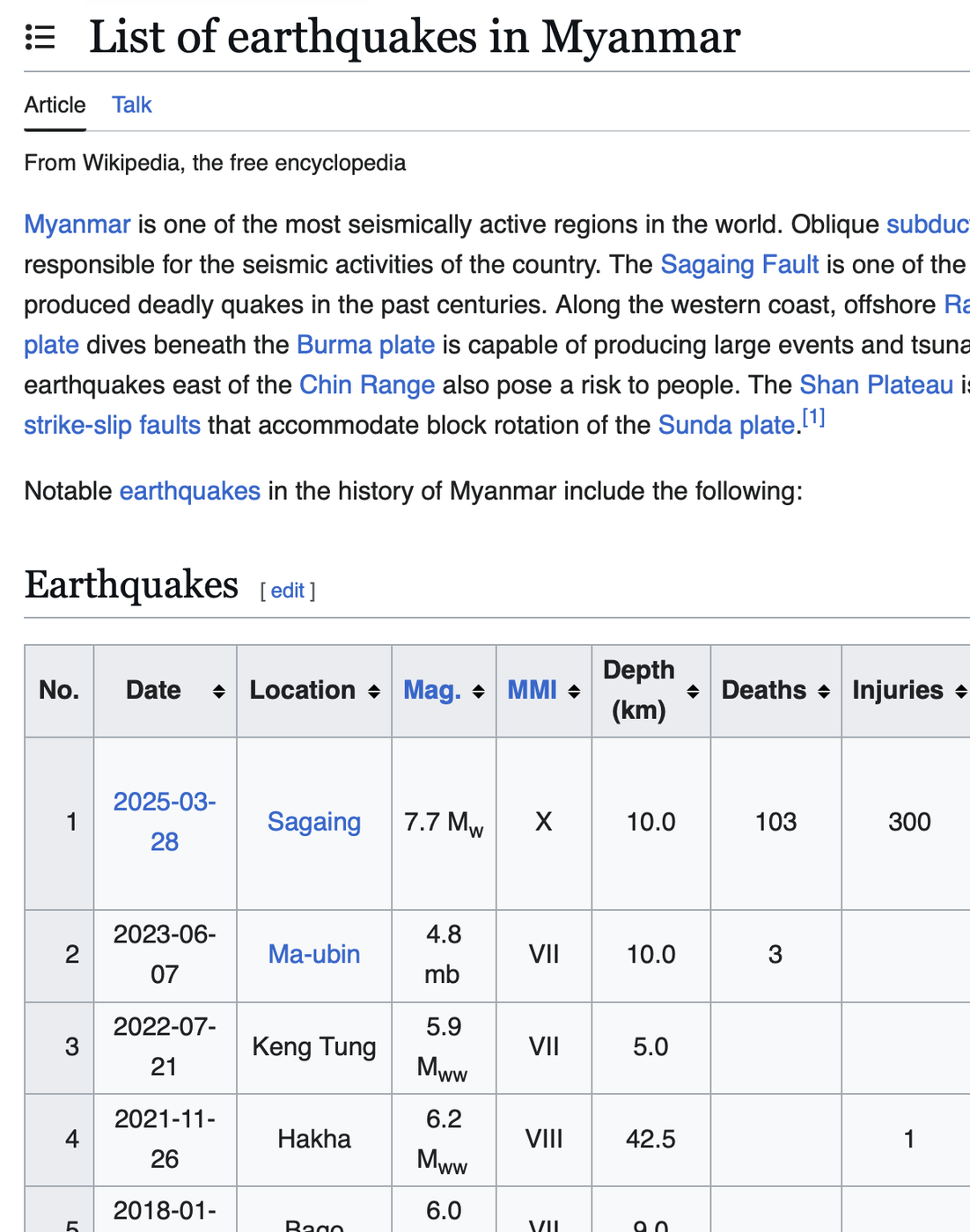Sort table by Mag. column arrows
970x1232 pixels.
(479, 692)
